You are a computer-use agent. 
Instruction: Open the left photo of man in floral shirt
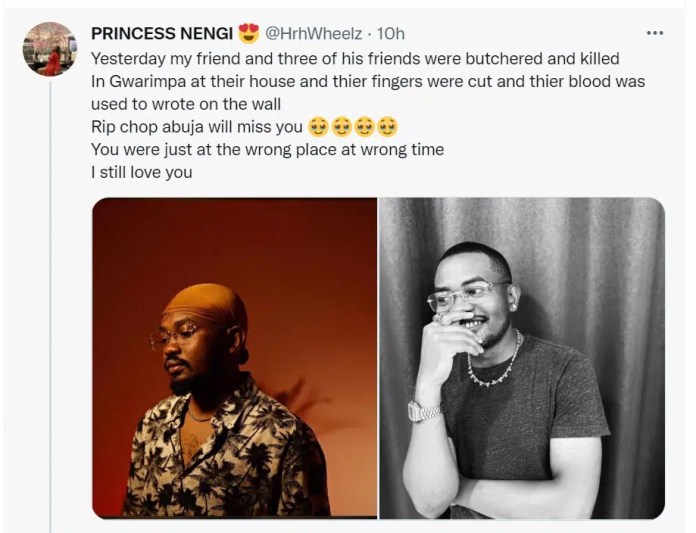(x=234, y=357)
